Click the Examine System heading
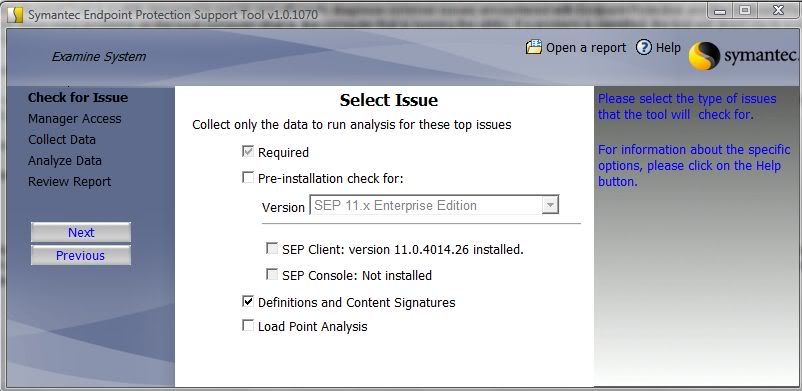 (99, 57)
